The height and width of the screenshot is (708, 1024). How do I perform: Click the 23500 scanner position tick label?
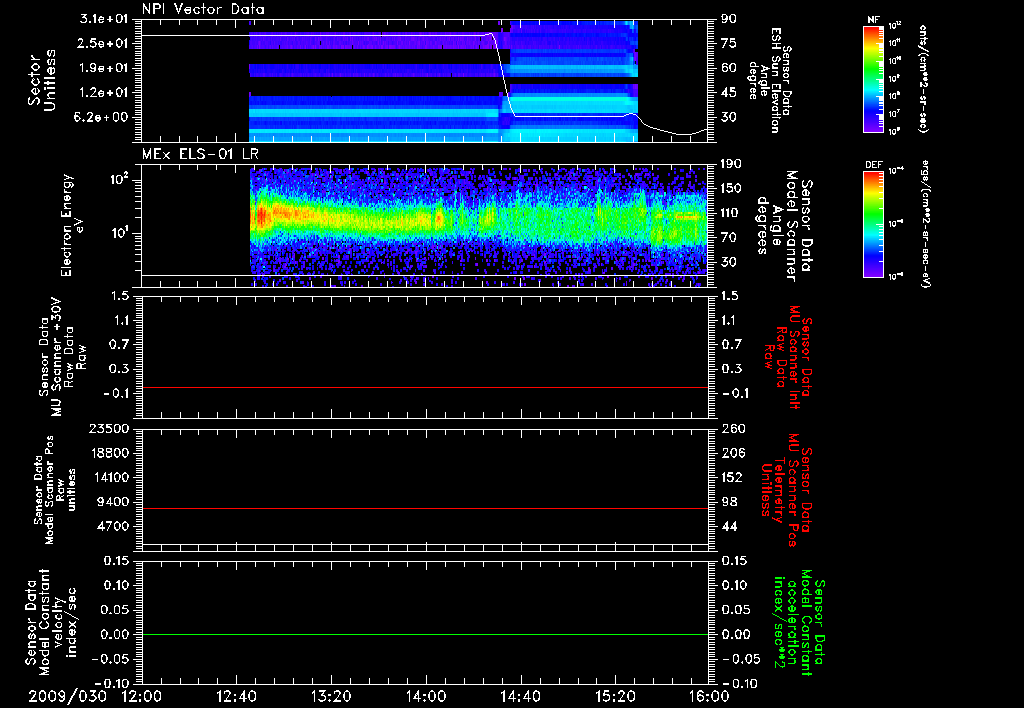[x=108, y=429]
